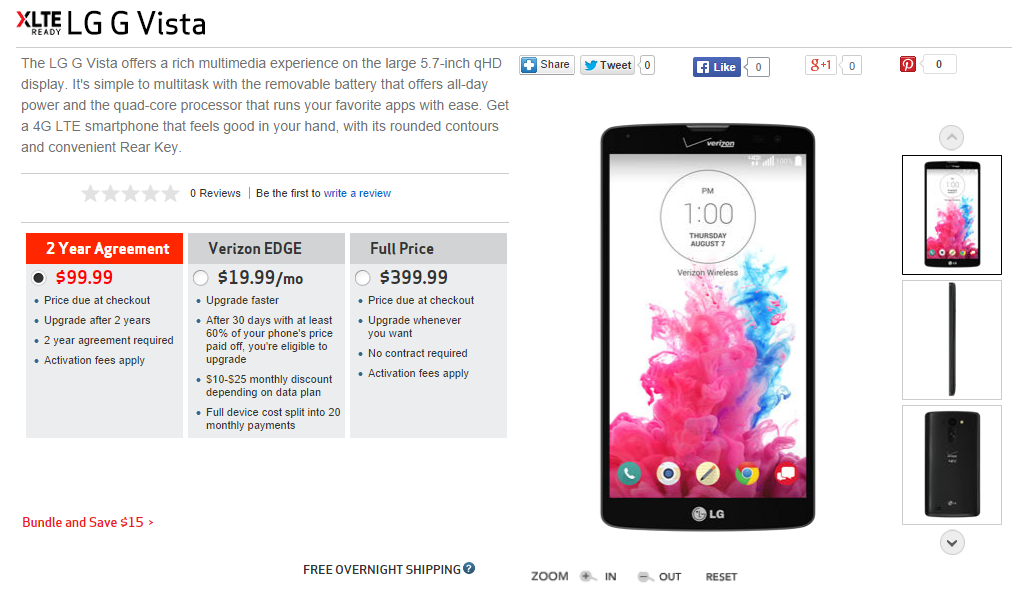Click the zoom out minus icon
This screenshot has width=1018, height=591.
pos(643,577)
